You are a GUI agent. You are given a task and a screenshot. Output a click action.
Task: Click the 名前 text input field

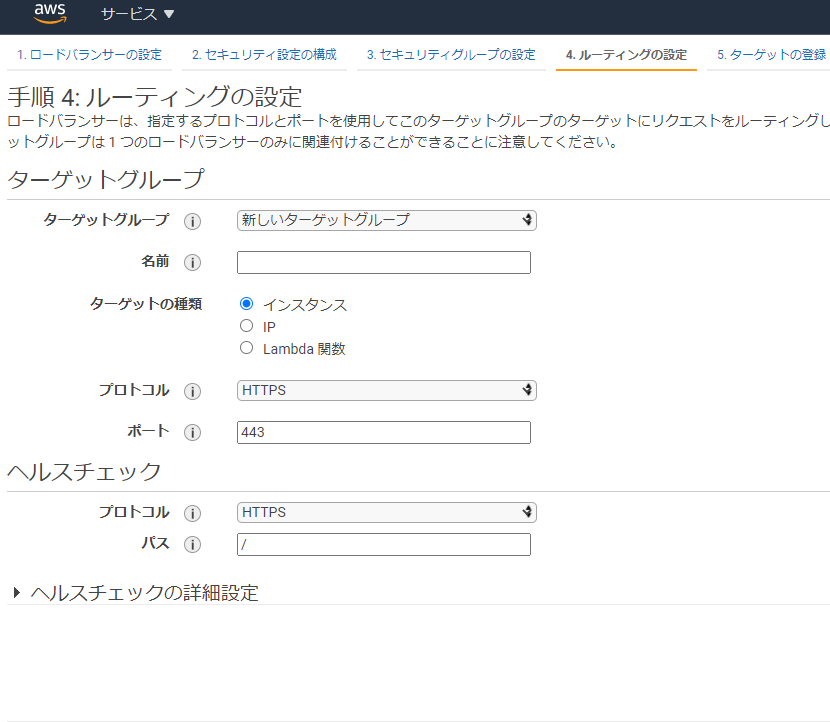(x=384, y=263)
